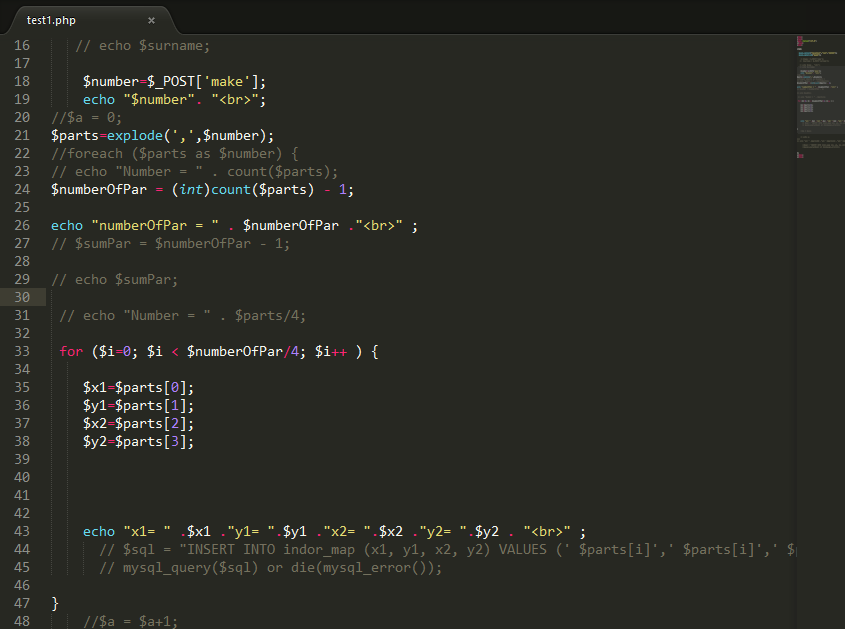Click the echo "$number" statement

(x=174, y=100)
